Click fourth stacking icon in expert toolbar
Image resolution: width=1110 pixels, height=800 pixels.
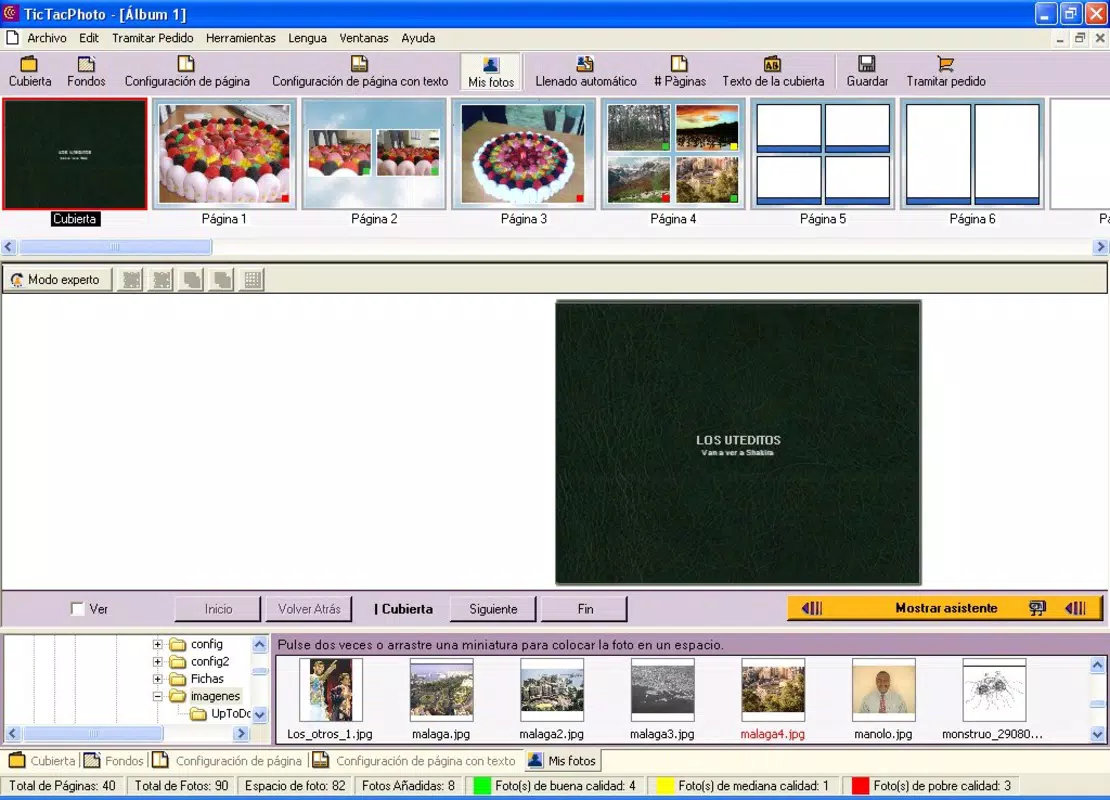222,280
